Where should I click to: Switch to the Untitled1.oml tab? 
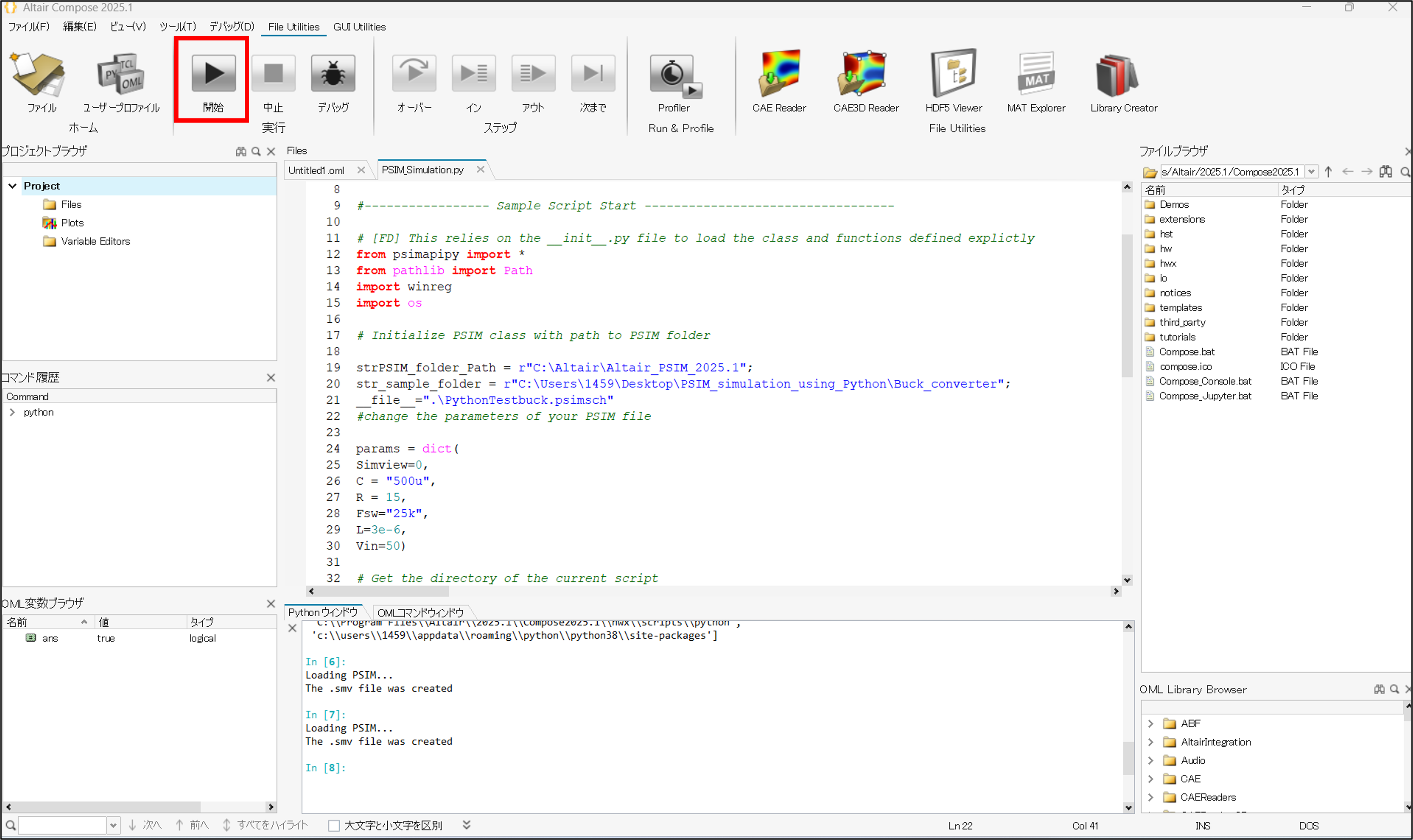(316, 170)
